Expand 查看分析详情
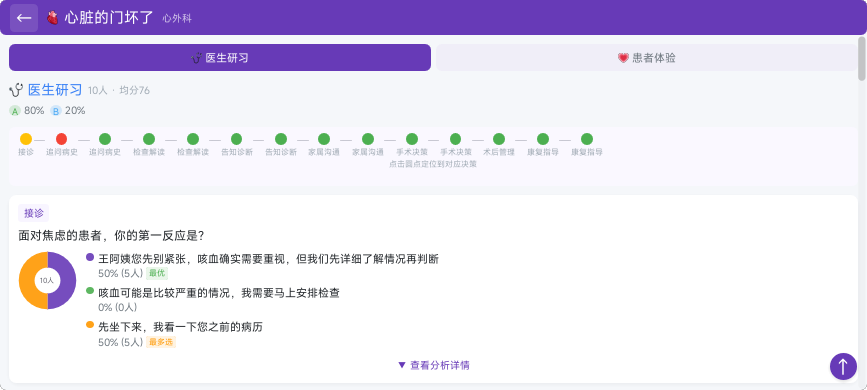The width and height of the screenshot is (867, 390). tap(434, 365)
